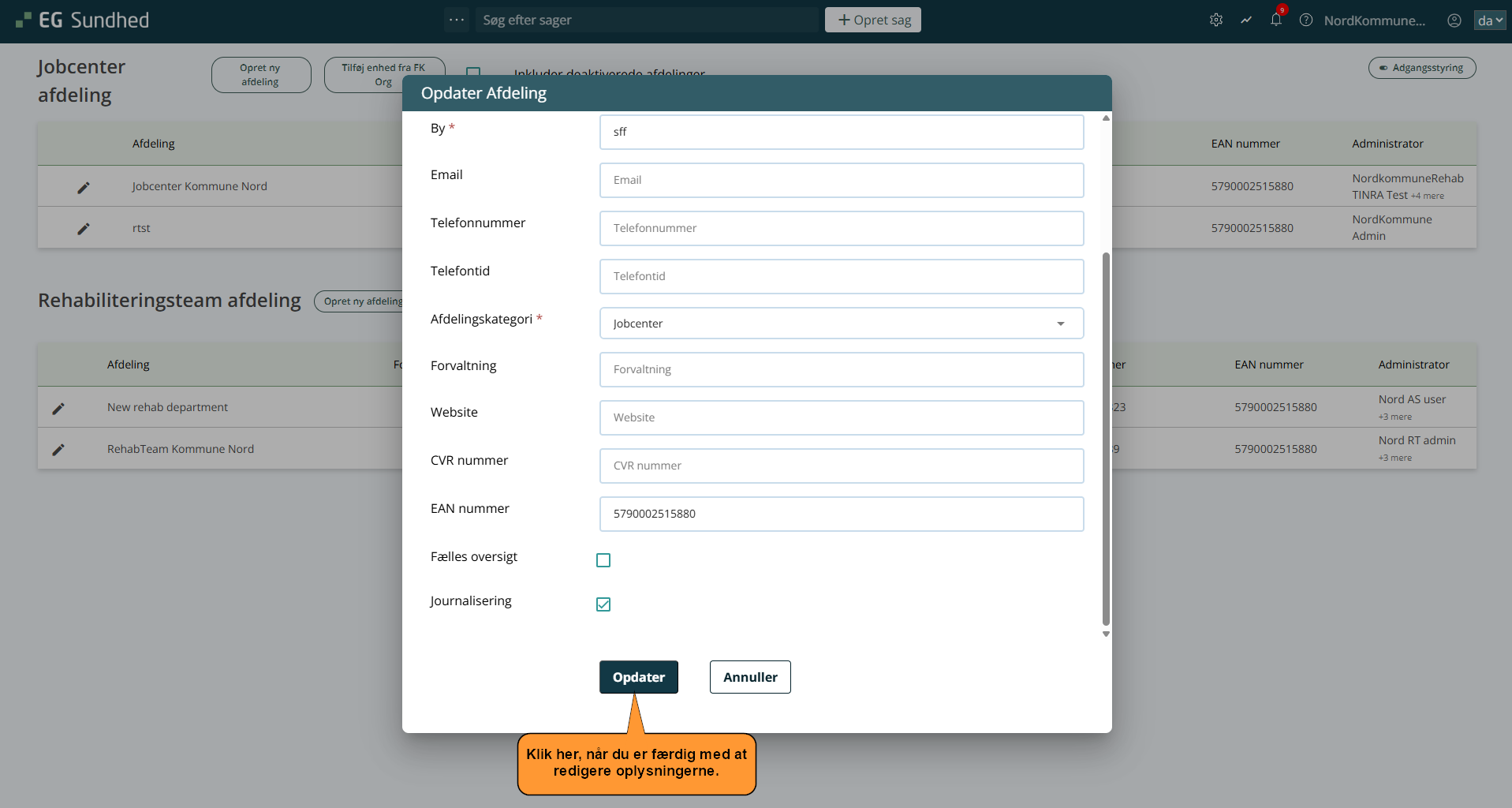Click pencil icon next to RehabTeam Kommune Nord
The width and height of the screenshot is (1512, 808).
[x=58, y=450]
